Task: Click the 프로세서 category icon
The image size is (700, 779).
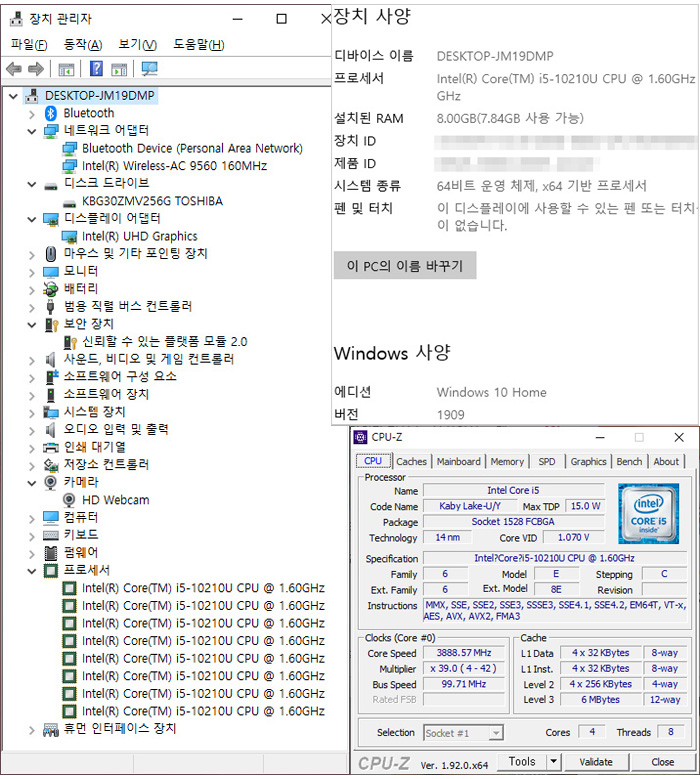Action: click(x=51, y=570)
